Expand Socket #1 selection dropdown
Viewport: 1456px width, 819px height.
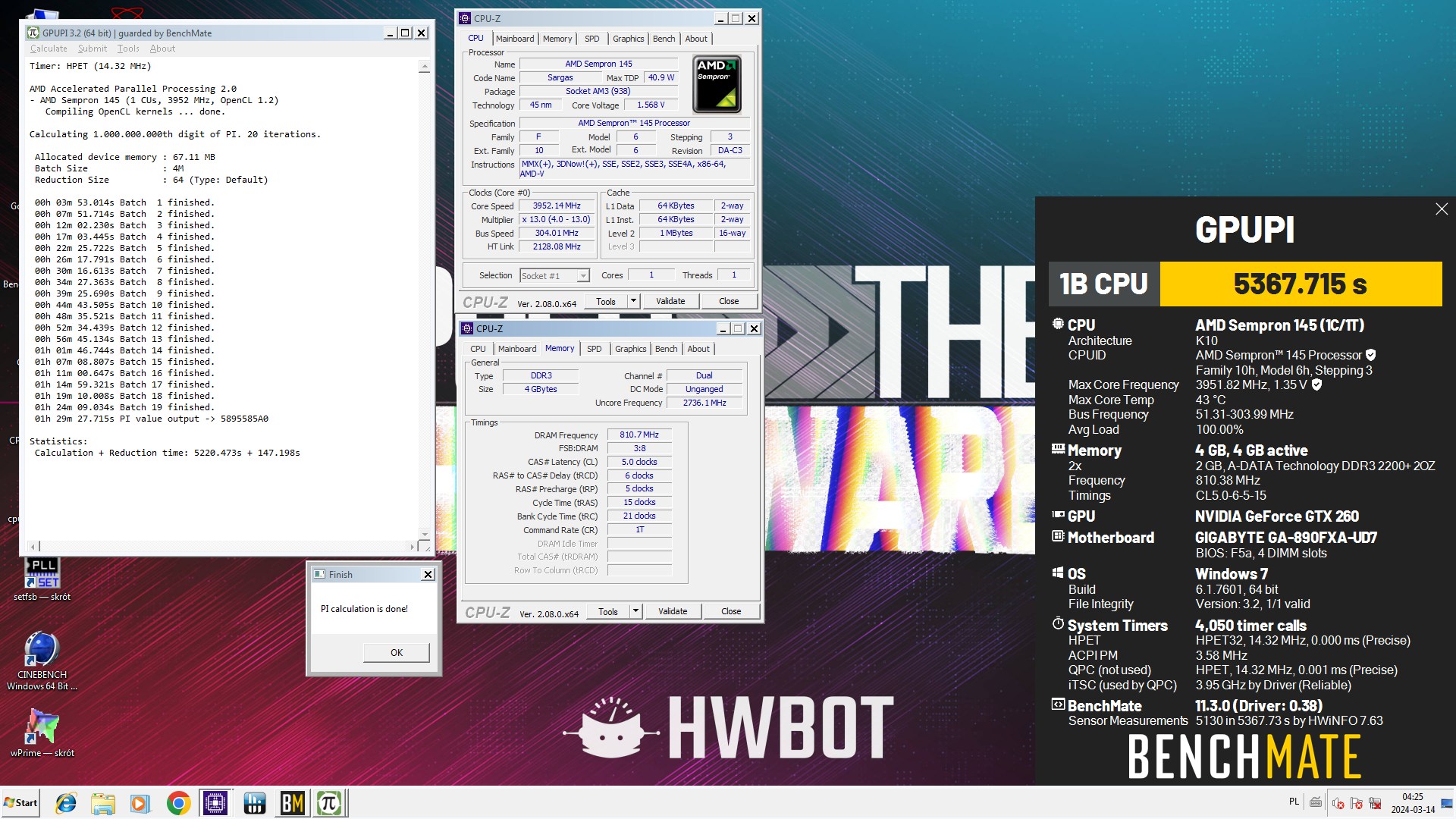pos(582,276)
